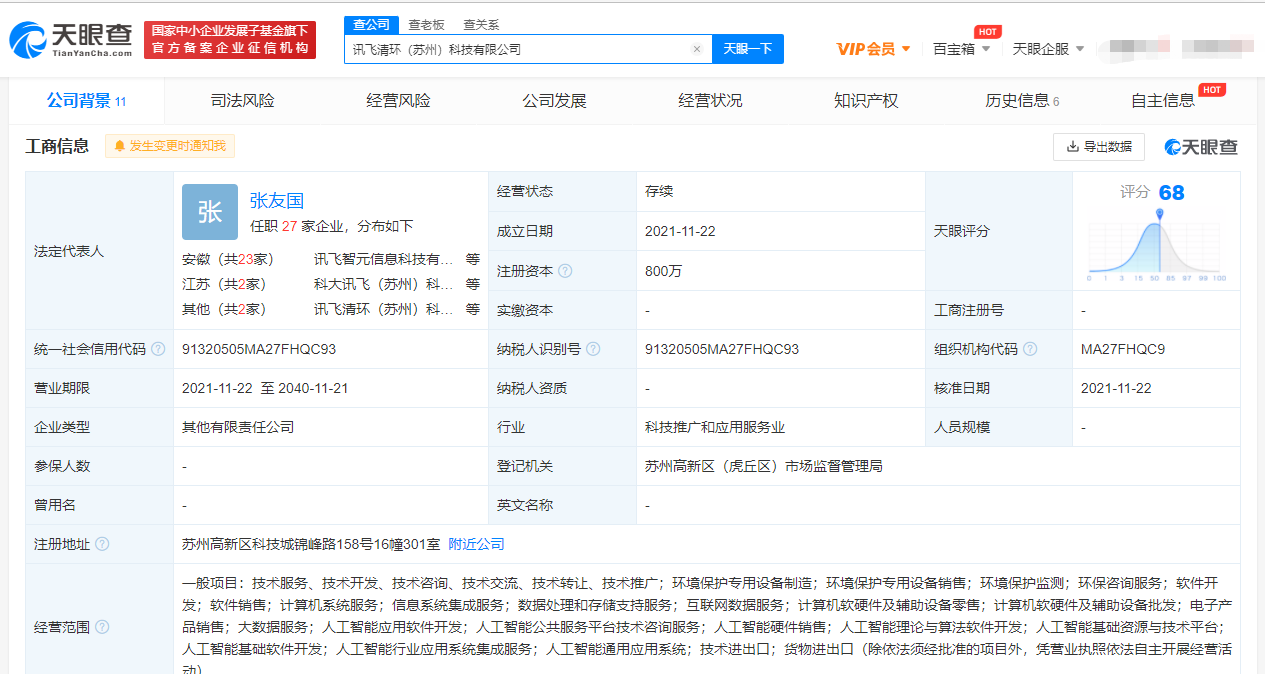1265x674 pixels.
Task: Click the 讯飞智元信息科技有 company link
Action: [x=384, y=259]
